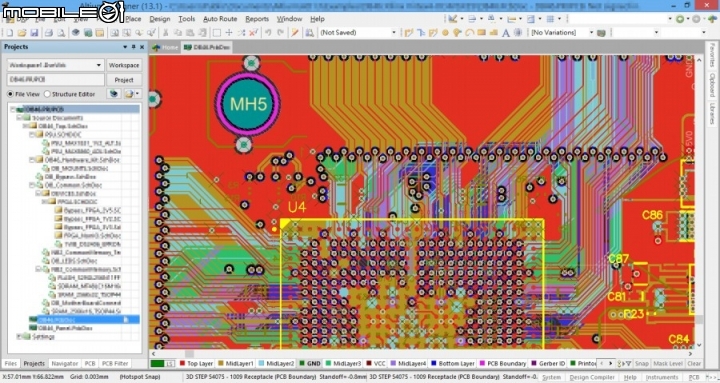Click the New document toolbar icon
This screenshot has width=720, height=383.
10,33
